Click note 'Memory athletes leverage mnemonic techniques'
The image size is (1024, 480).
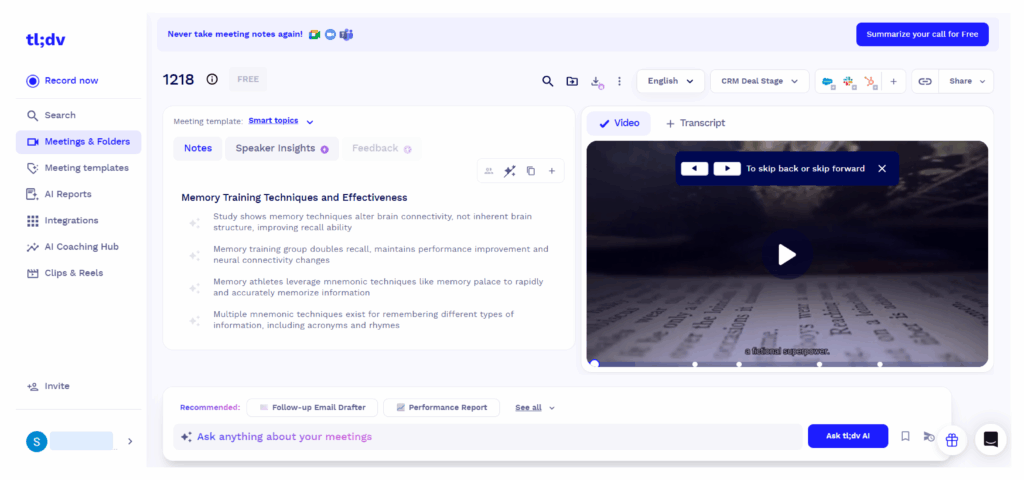(378, 287)
